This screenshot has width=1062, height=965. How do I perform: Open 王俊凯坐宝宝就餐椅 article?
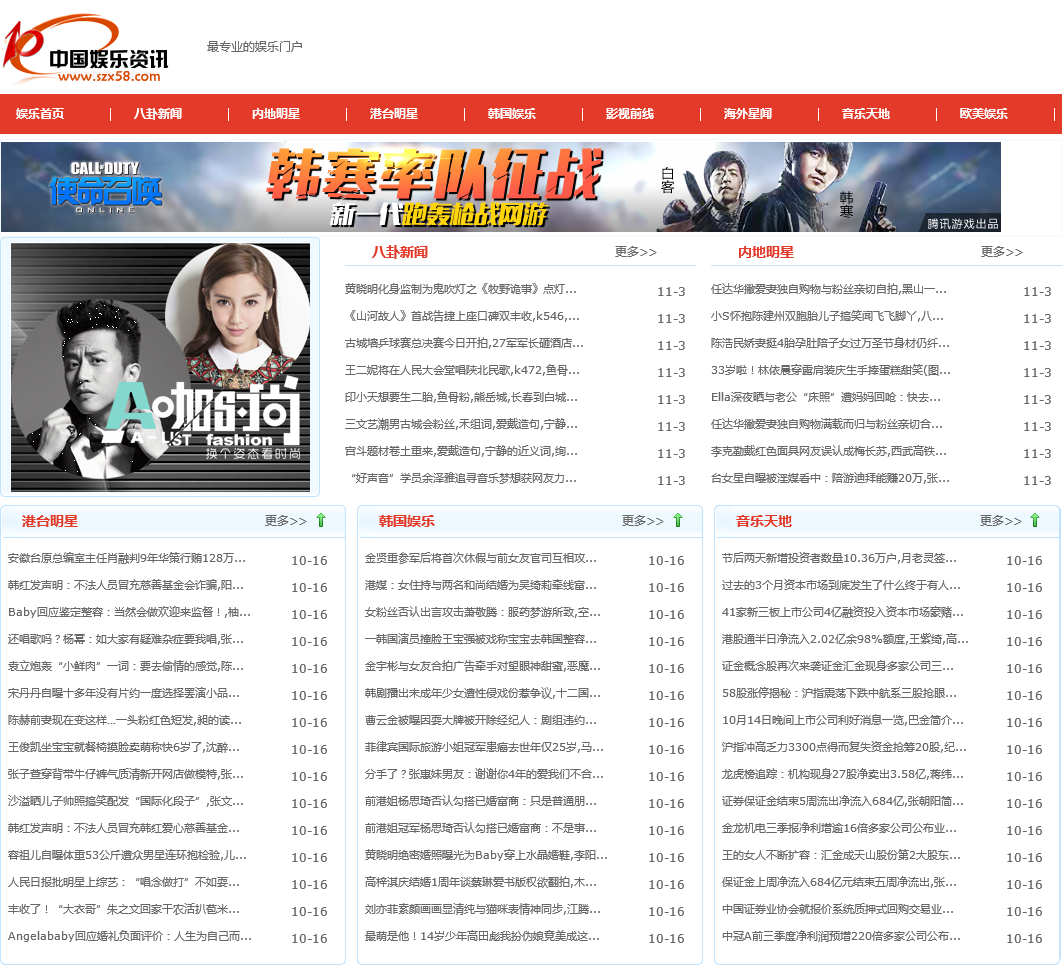123,748
